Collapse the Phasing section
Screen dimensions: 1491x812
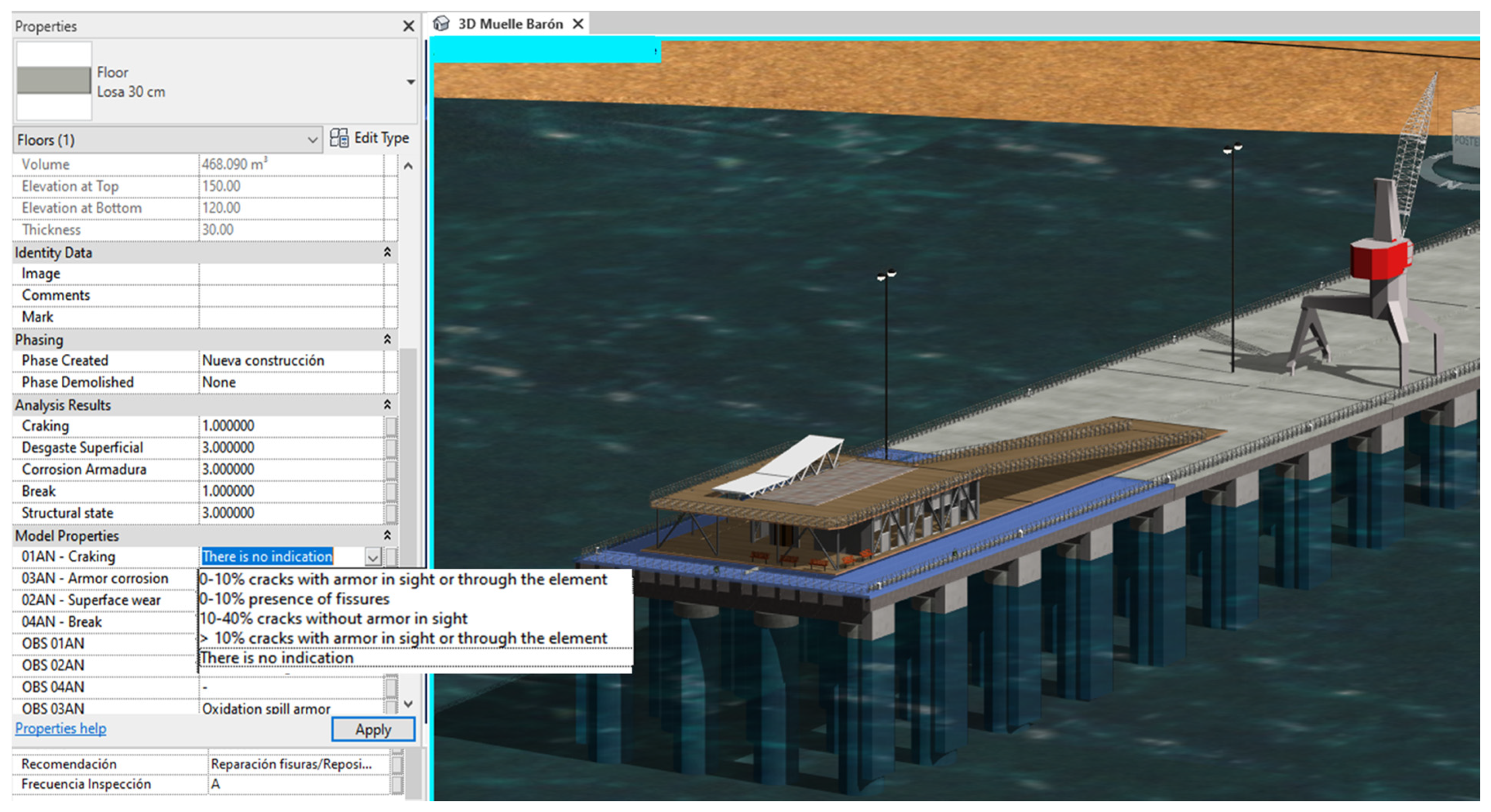click(x=387, y=339)
